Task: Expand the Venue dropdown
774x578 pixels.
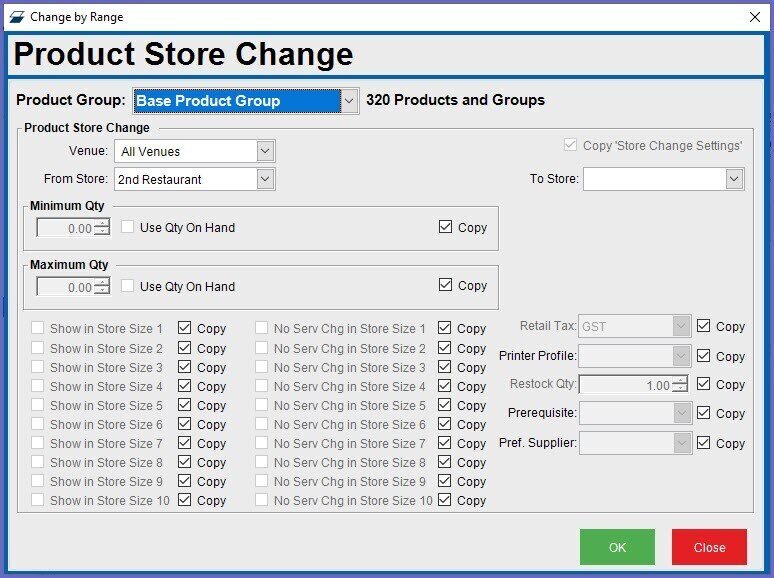Action: [265, 152]
